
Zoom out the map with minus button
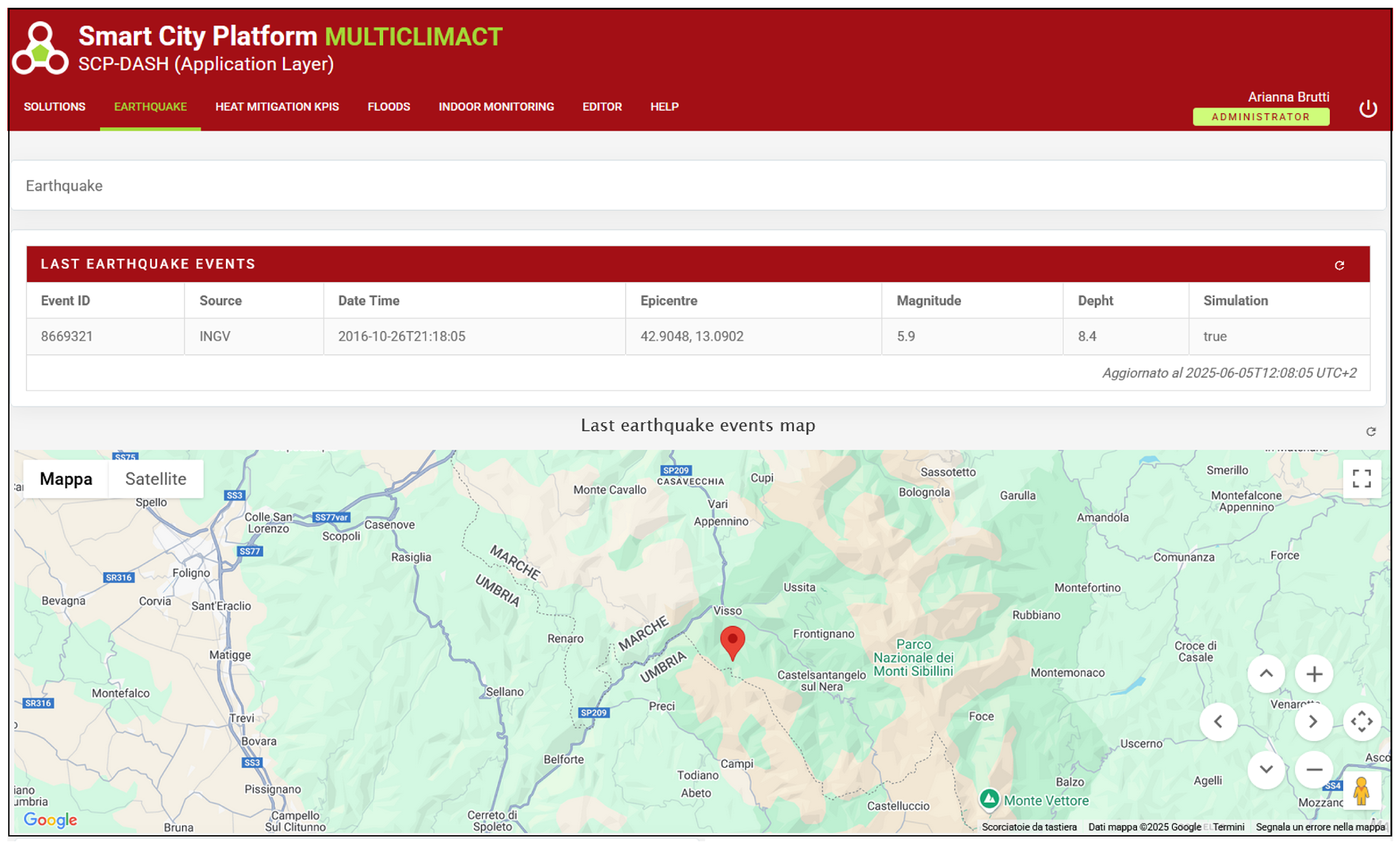pyautogui.click(x=1314, y=769)
